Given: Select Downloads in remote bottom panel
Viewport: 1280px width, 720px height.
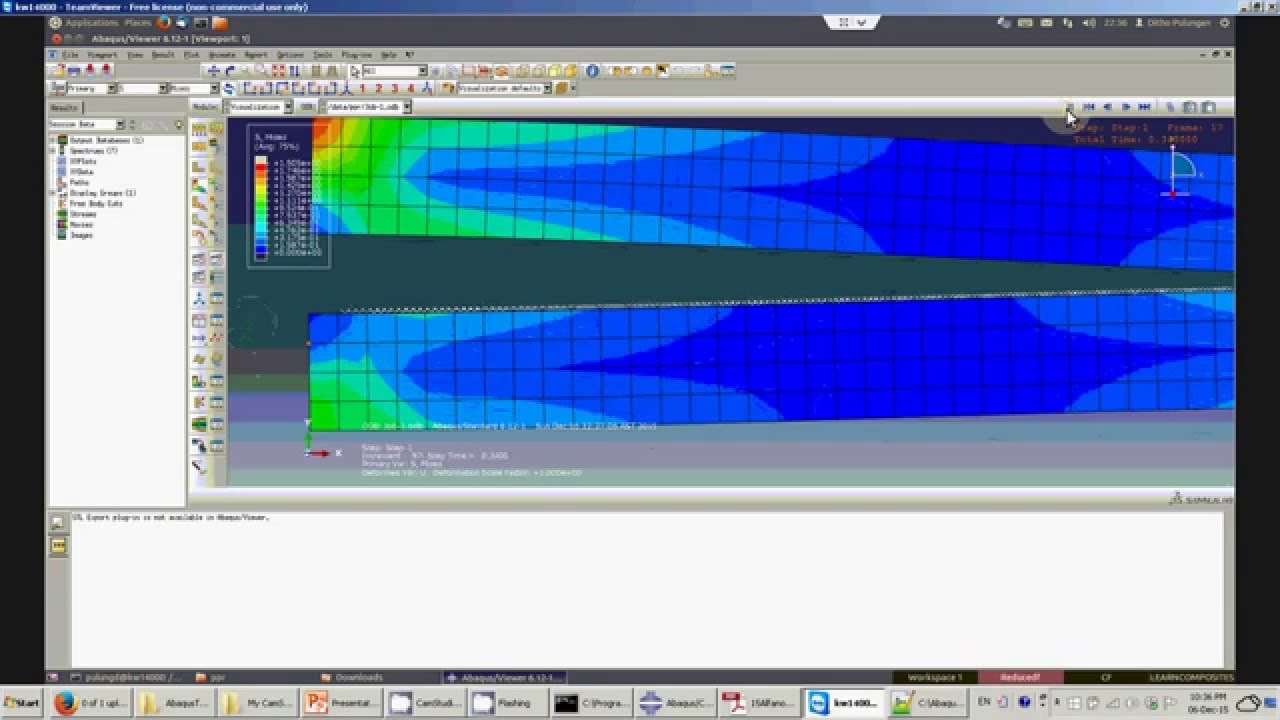Looking at the screenshot, I should tap(352, 677).
